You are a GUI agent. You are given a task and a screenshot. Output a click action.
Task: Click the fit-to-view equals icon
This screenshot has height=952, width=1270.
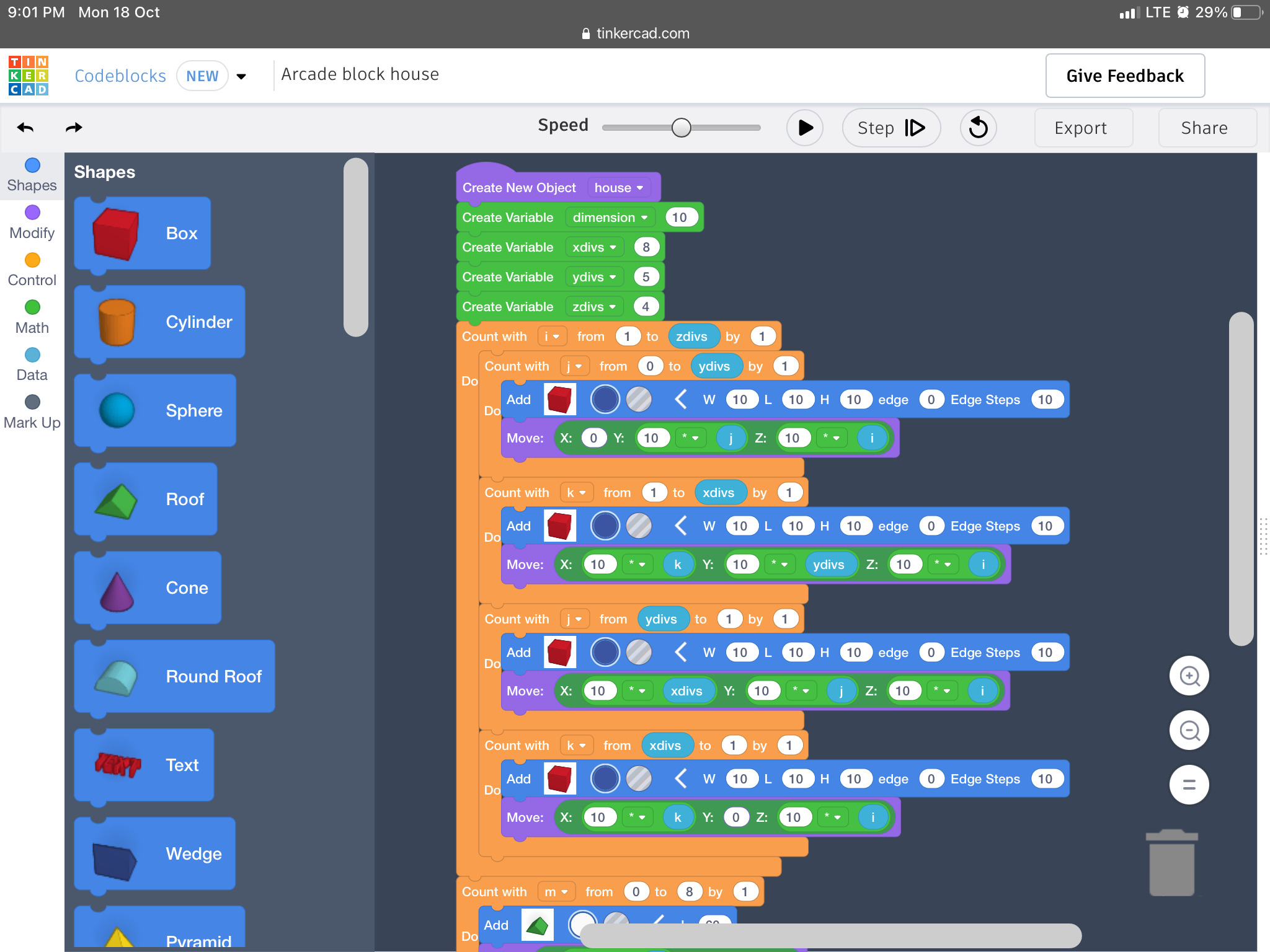pos(1189,785)
